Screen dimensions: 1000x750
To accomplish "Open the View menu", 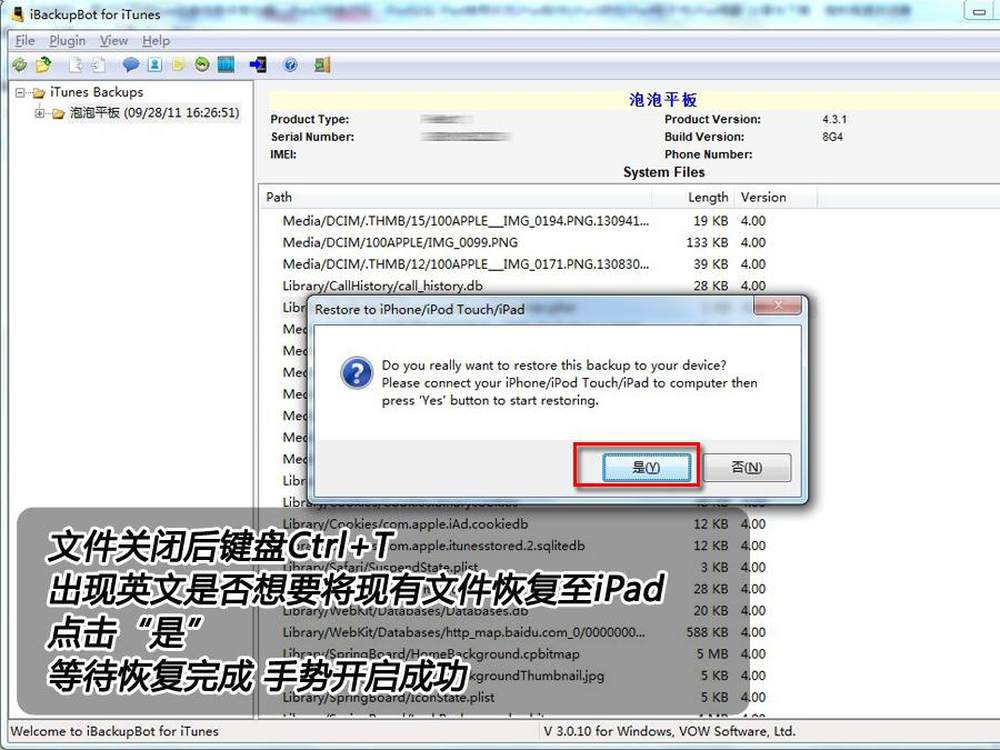I will pyautogui.click(x=113, y=41).
